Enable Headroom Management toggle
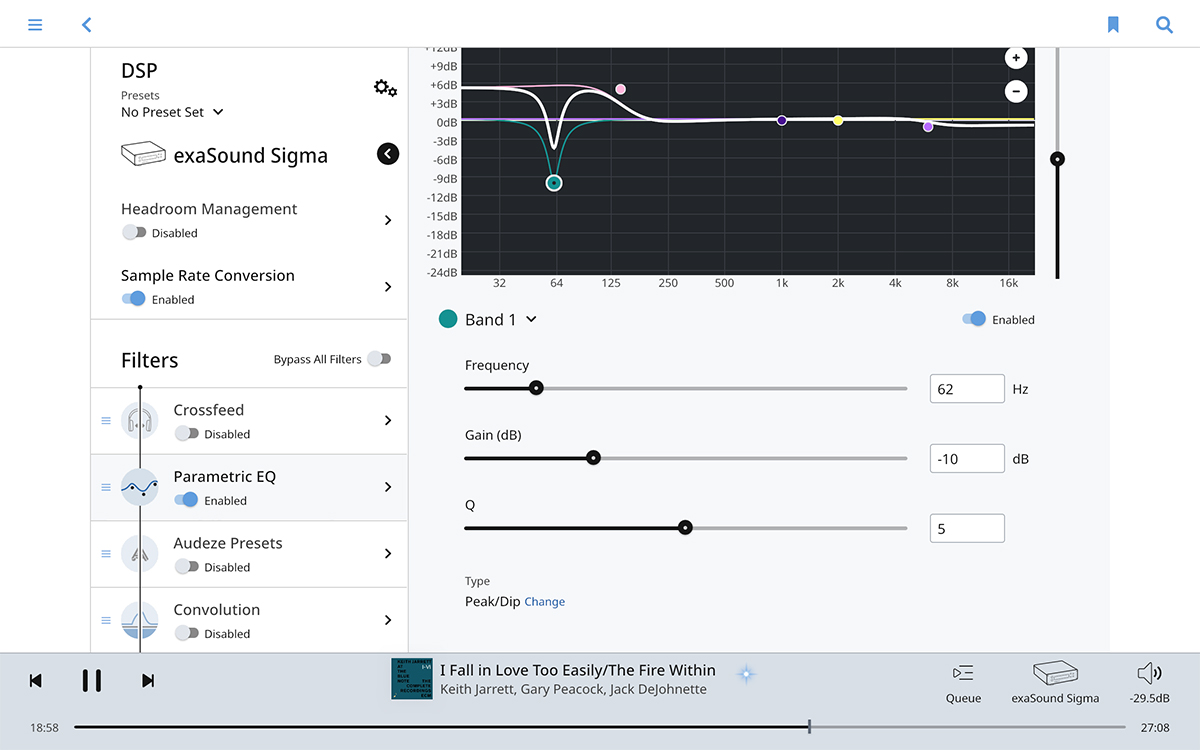This screenshot has height=750, width=1200. click(x=134, y=233)
